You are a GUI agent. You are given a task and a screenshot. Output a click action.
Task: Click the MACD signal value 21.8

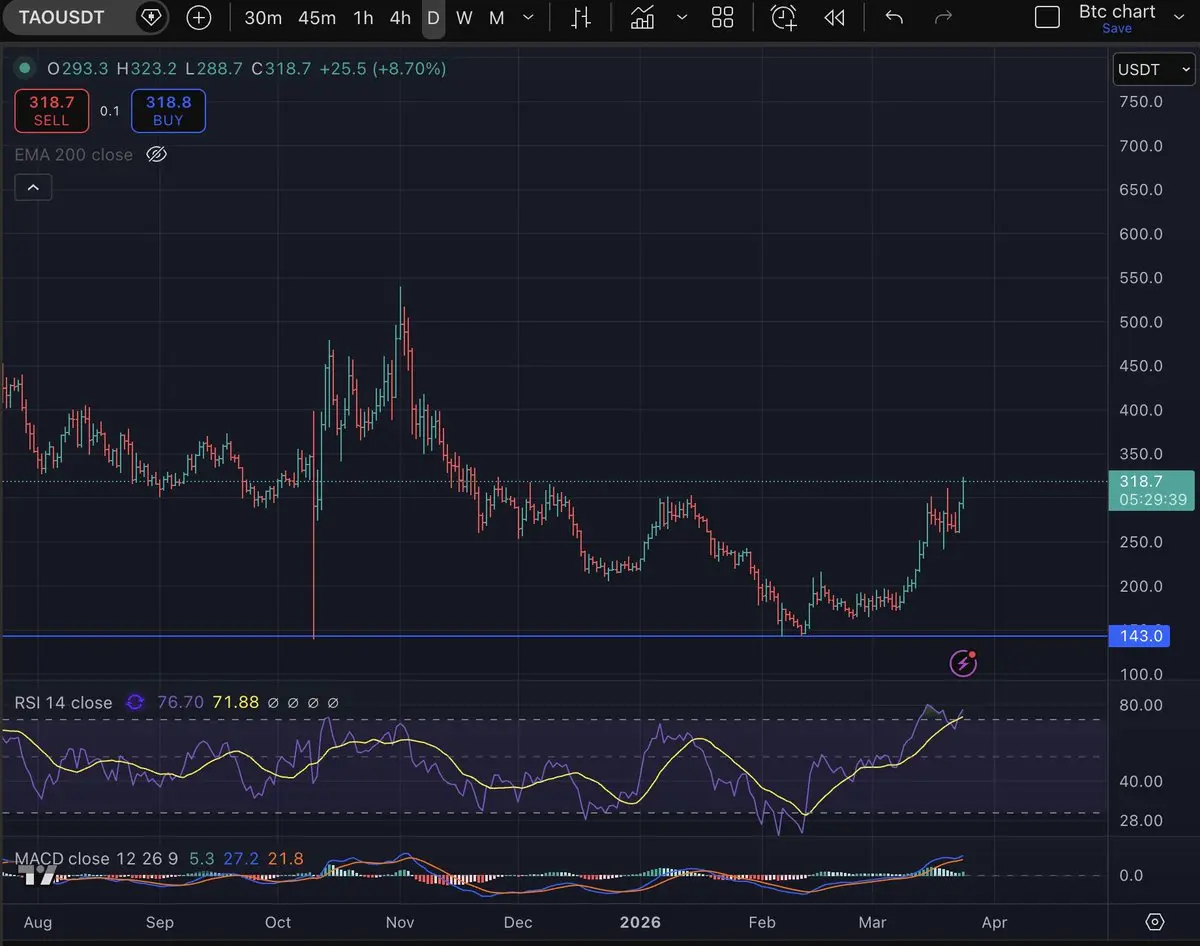click(x=285, y=859)
